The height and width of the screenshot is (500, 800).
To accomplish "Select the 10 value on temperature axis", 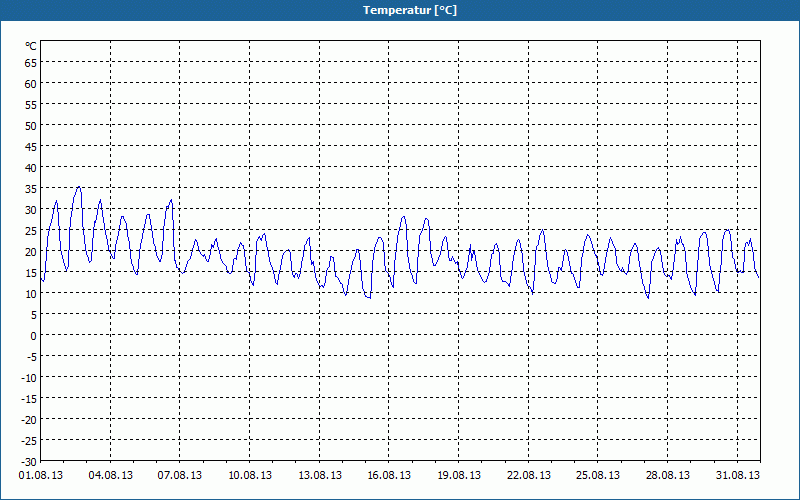I will tap(31, 294).
